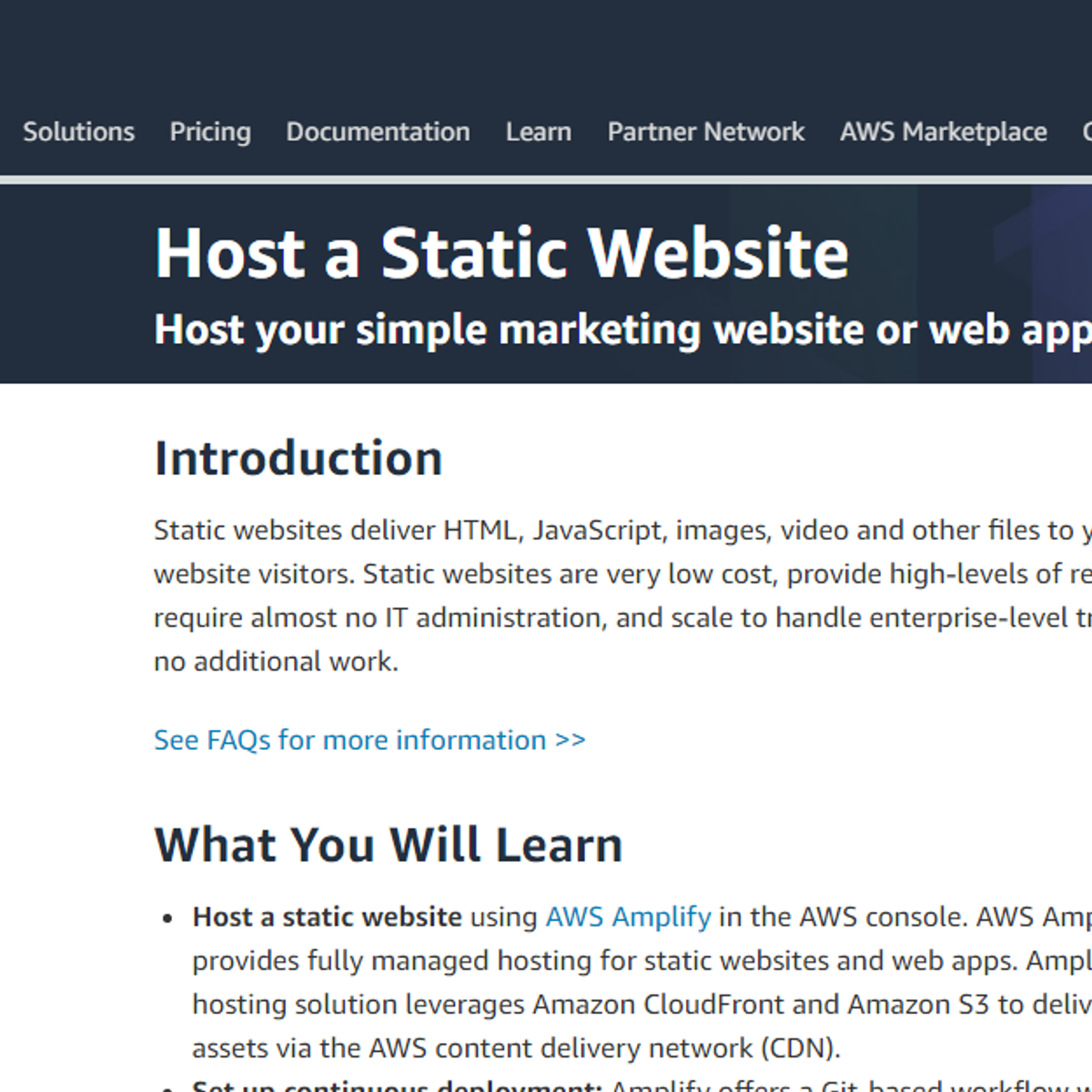Click the Static websites deliver HTML sentence
This screenshot has height=1092, width=1092.
(546, 530)
